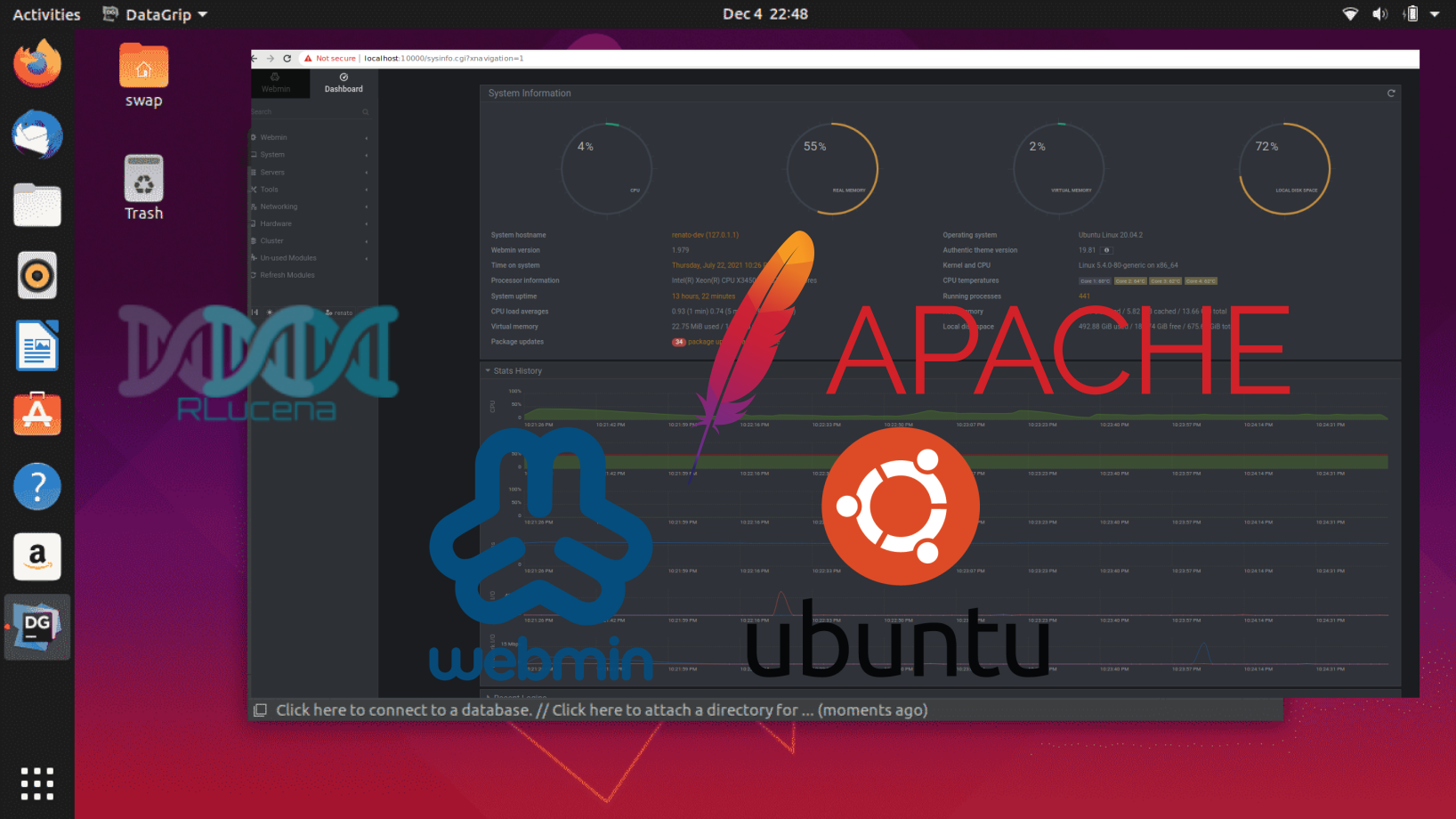This screenshot has height=819, width=1456.
Task: Open the renato user button
Action: click(339, 312)
